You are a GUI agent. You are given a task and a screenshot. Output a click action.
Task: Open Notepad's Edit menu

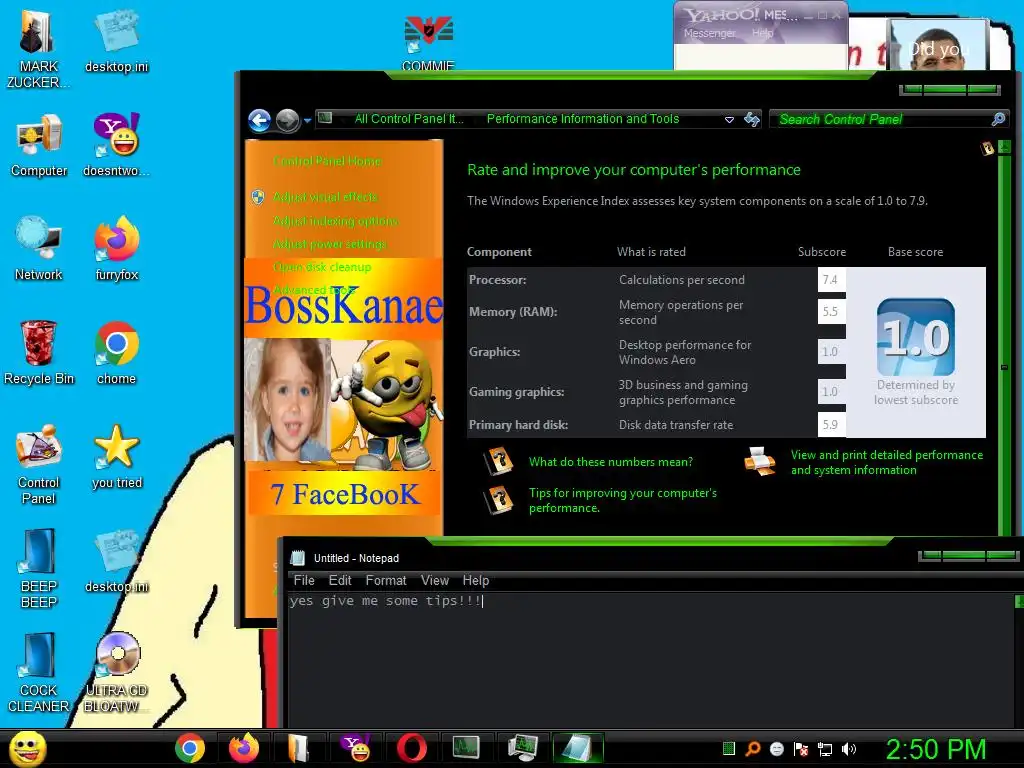[340, 580]
